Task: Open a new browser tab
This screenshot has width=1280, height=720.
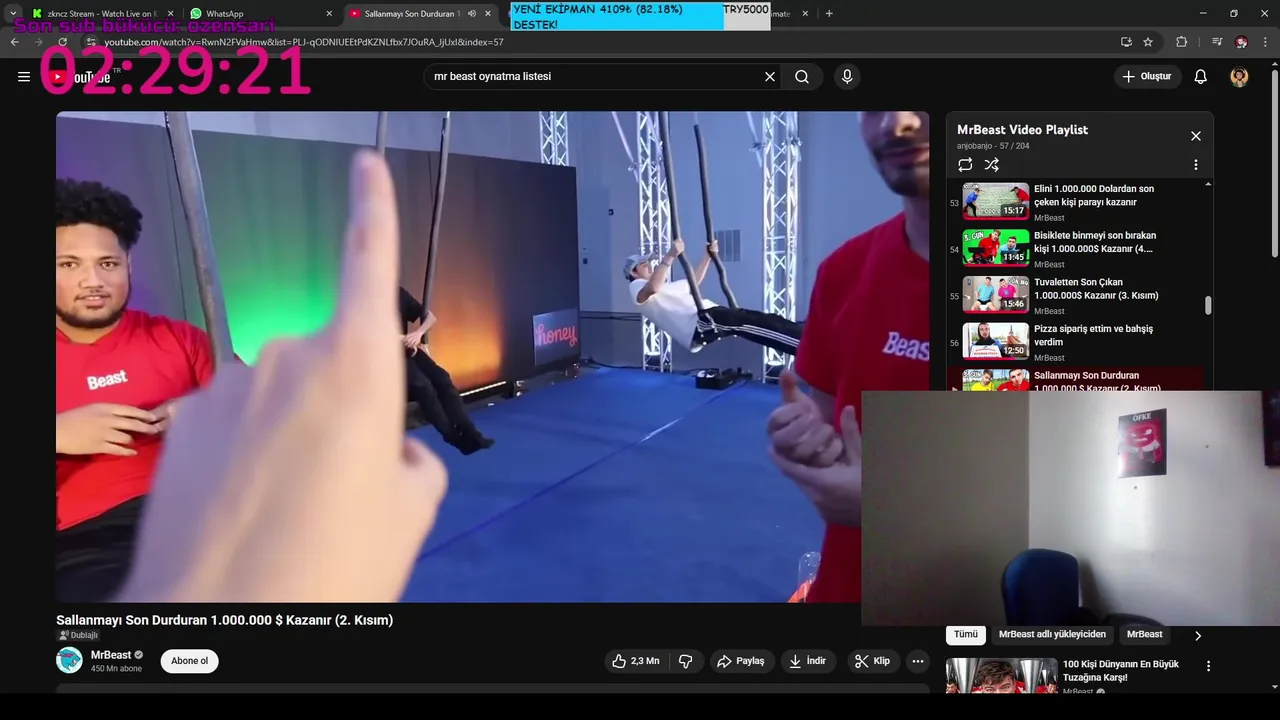Action: (x=829, y=14)
